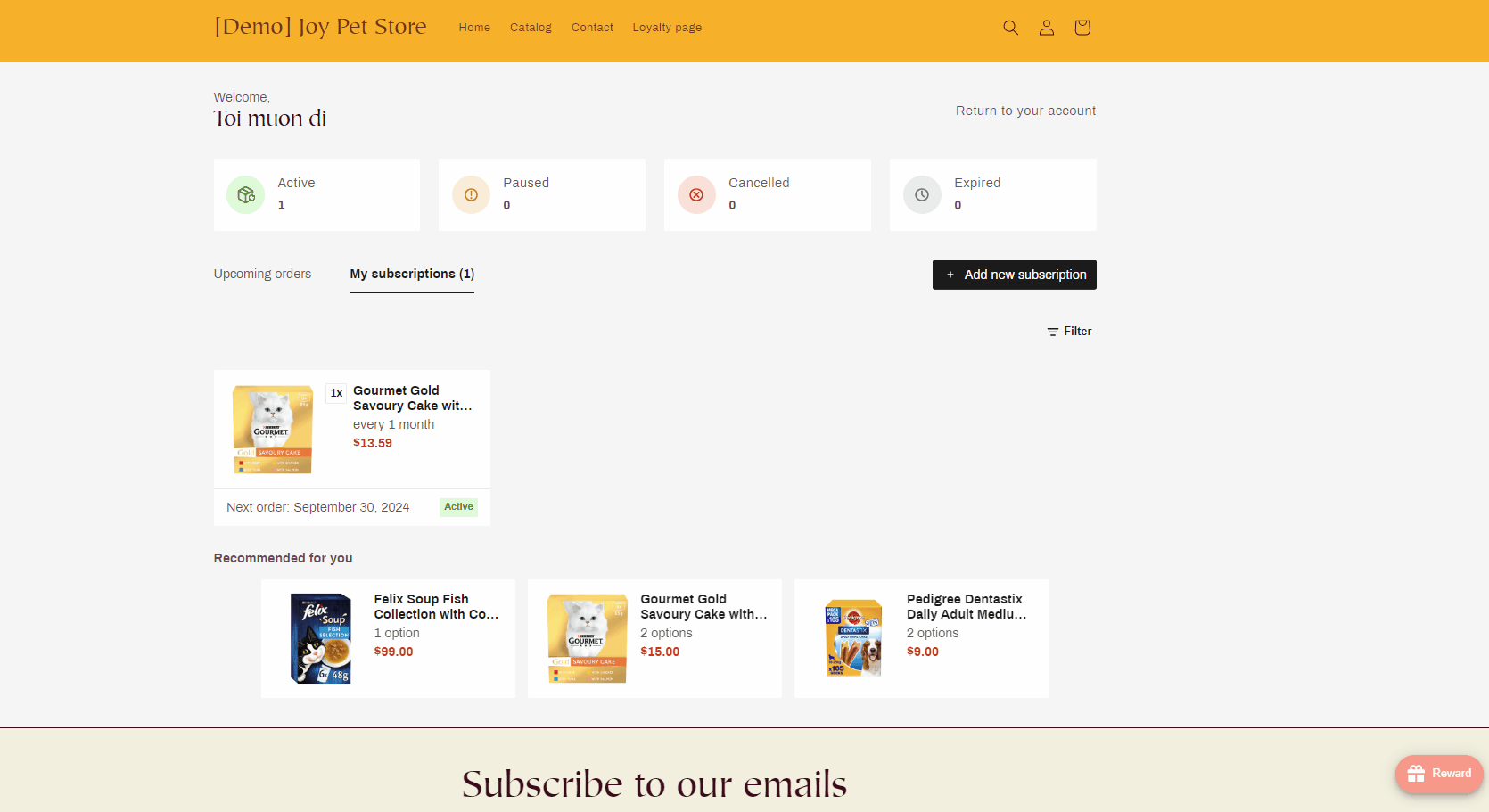The width and height of the screenshot is (1489, 812).
Task: Click the green Active subscriptions box icon
Action: coord(246,194)
